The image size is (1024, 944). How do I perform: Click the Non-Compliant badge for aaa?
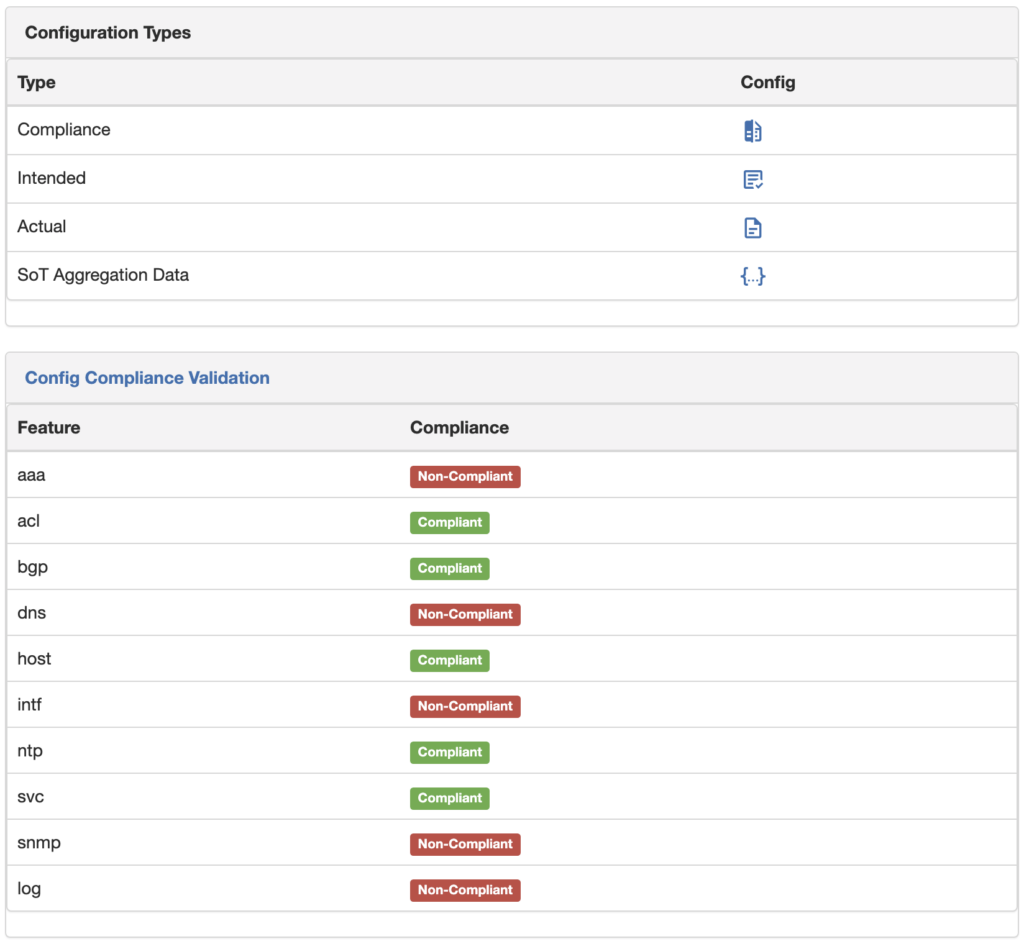coord(465,476)
